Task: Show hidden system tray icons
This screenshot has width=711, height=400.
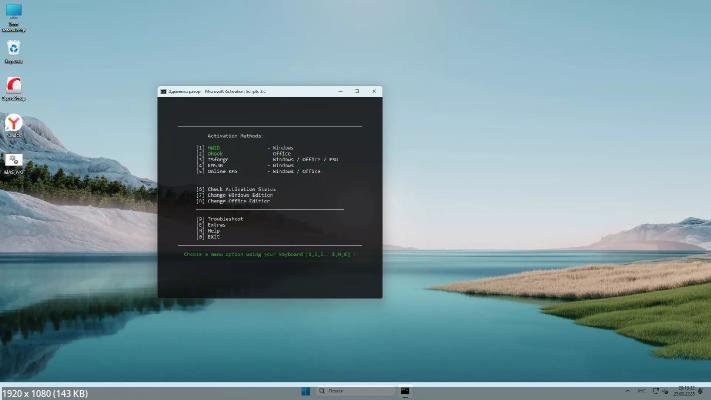Action: click(x=628, y=391)
